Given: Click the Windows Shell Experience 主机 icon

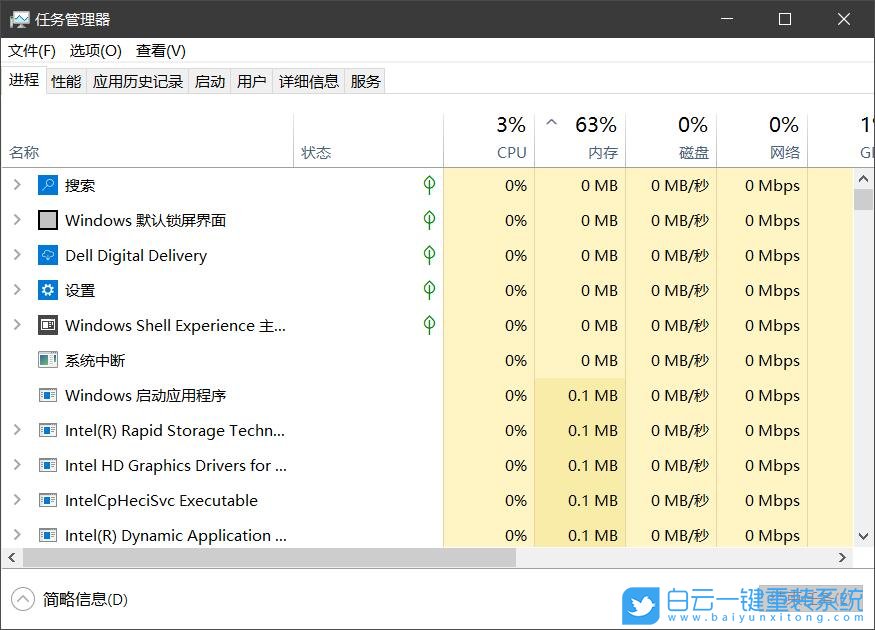Looking at the screenshot, I should [x=45, y=325].
